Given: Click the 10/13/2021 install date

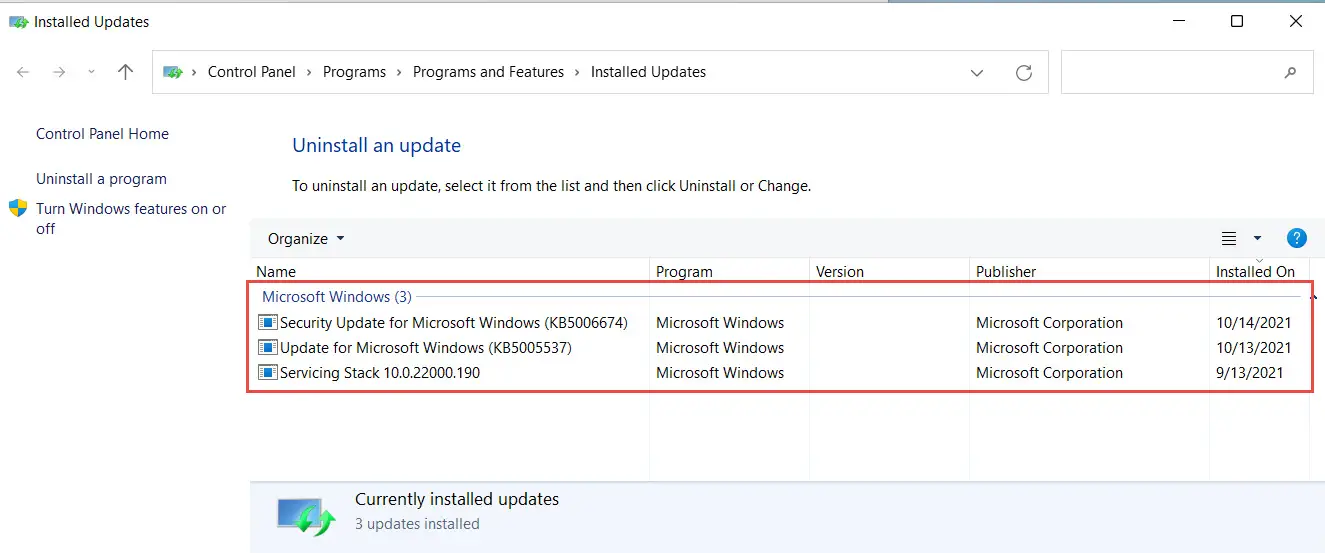Looking at the screenshot, I should tap(1254, 348).
